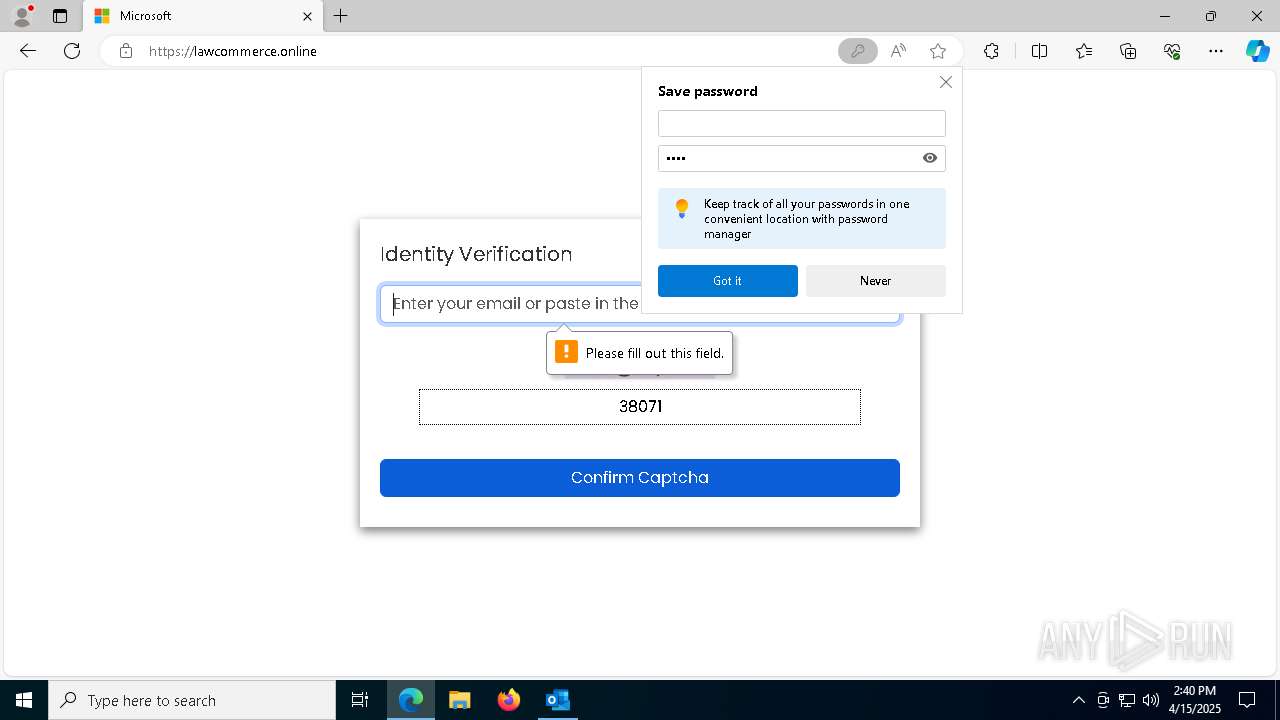The width and height of the screenshot is (1280, 720).
Task: Open the Windows Start menu
Action: (24, 700)
